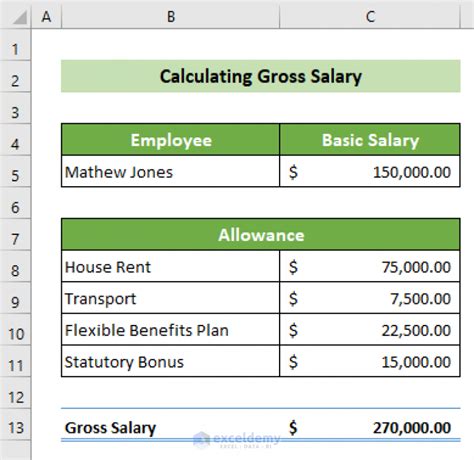Select row 10 header
This screenshot has height=460, width=474.
tap(15, 330)
